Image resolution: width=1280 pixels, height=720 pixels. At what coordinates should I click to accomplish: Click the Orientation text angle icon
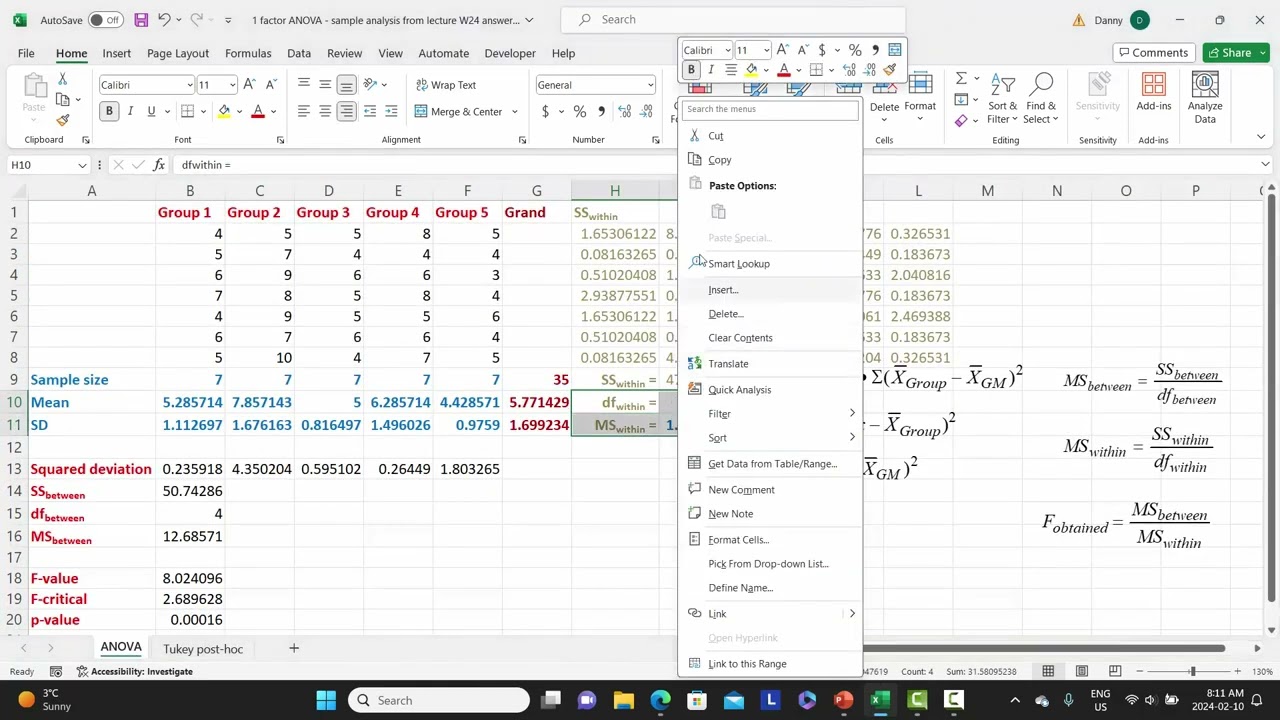tap(370, 85)
